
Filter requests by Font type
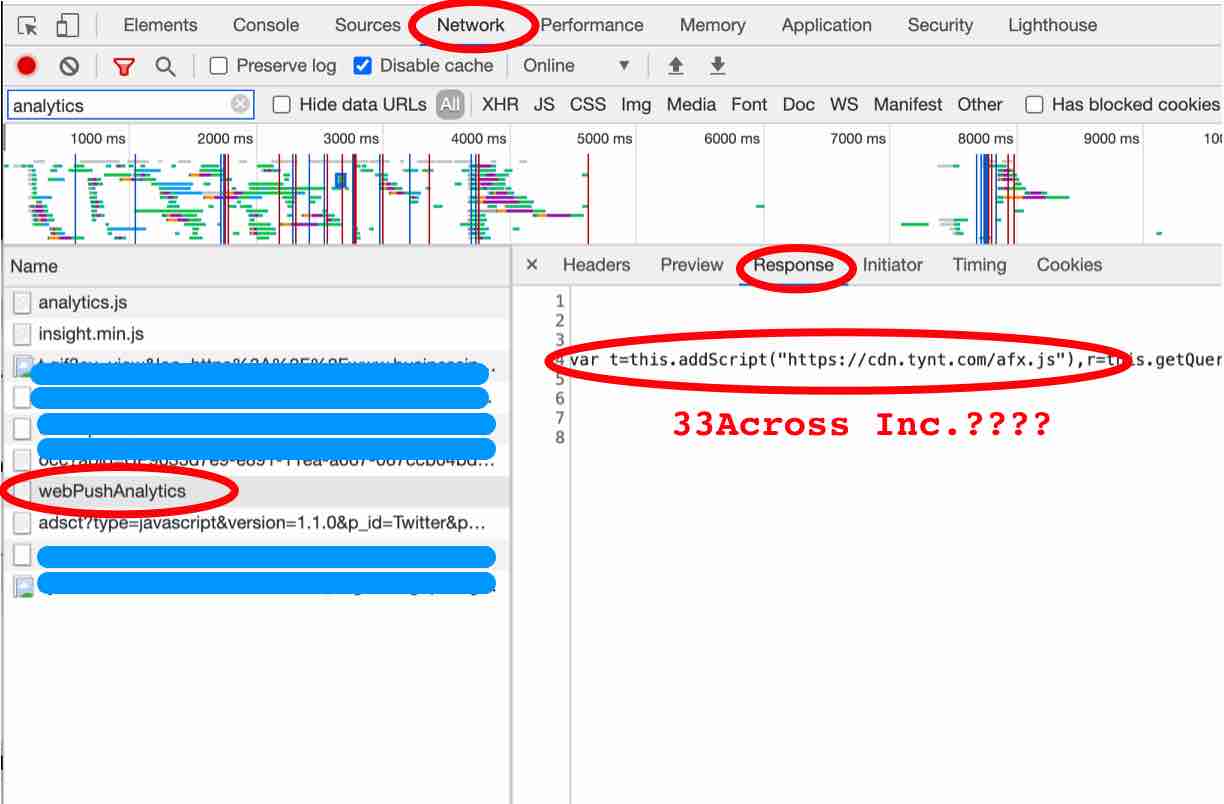pyautogui.click(x=749, y=104)
